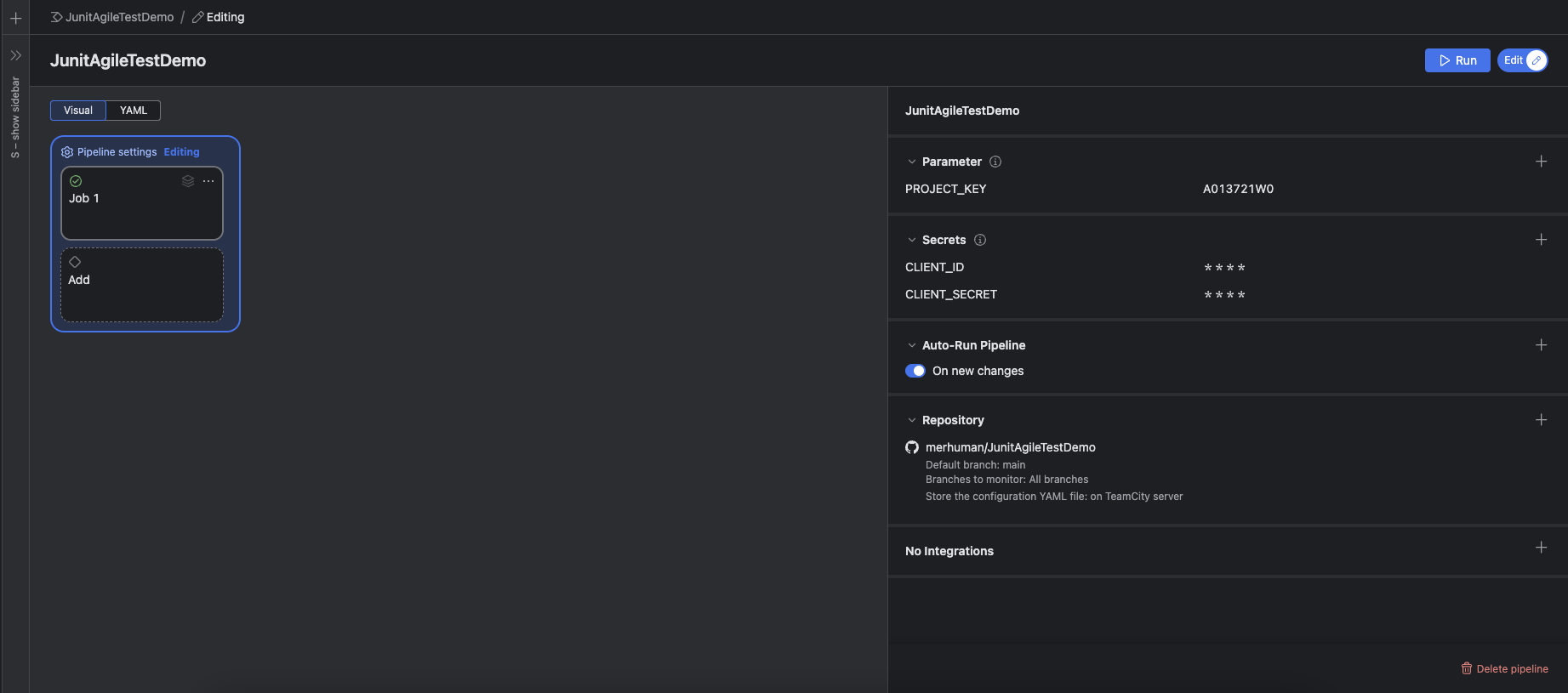Click the Default branch: main text
This screenshot has width=1568, height=693.
(975, 465)
